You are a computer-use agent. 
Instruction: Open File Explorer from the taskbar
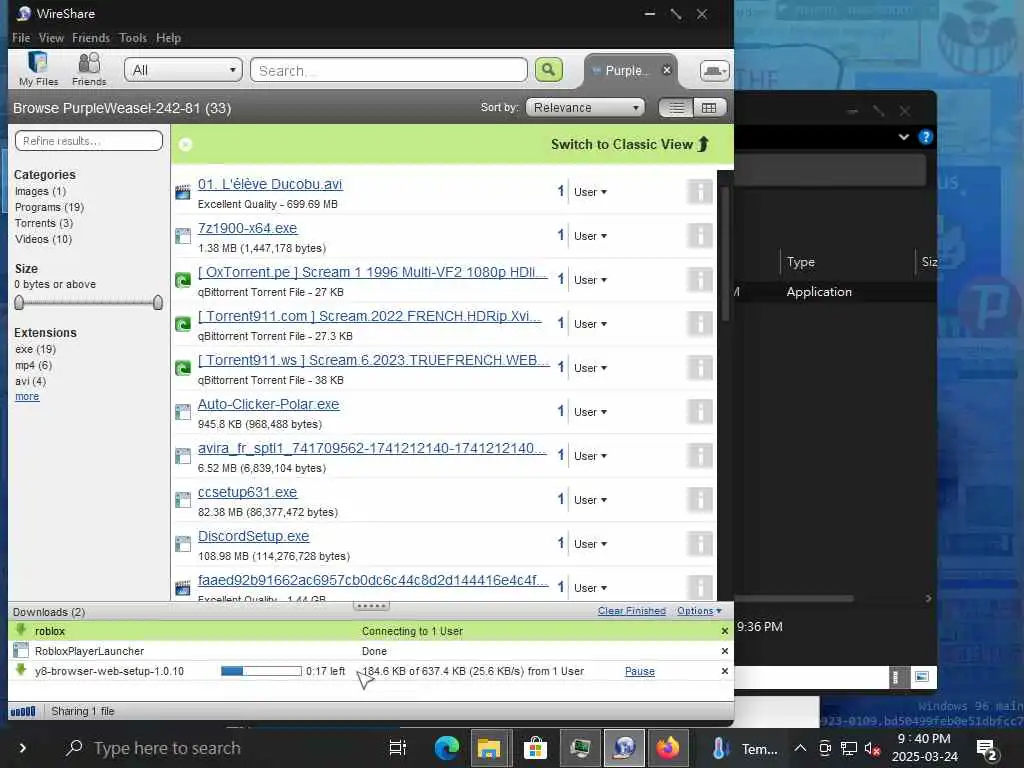pyautogui.click(x=488, y=748)
